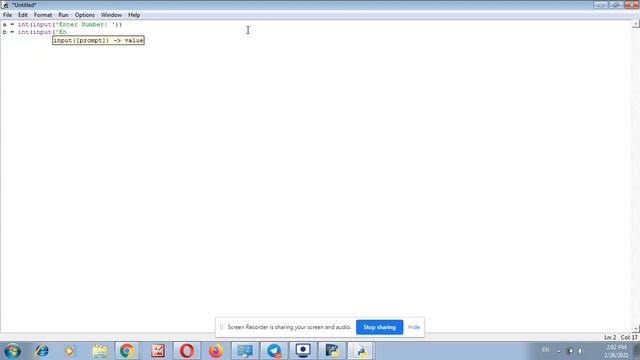Show hidden system tray icons arrow
640x360 pixels.
559,351
